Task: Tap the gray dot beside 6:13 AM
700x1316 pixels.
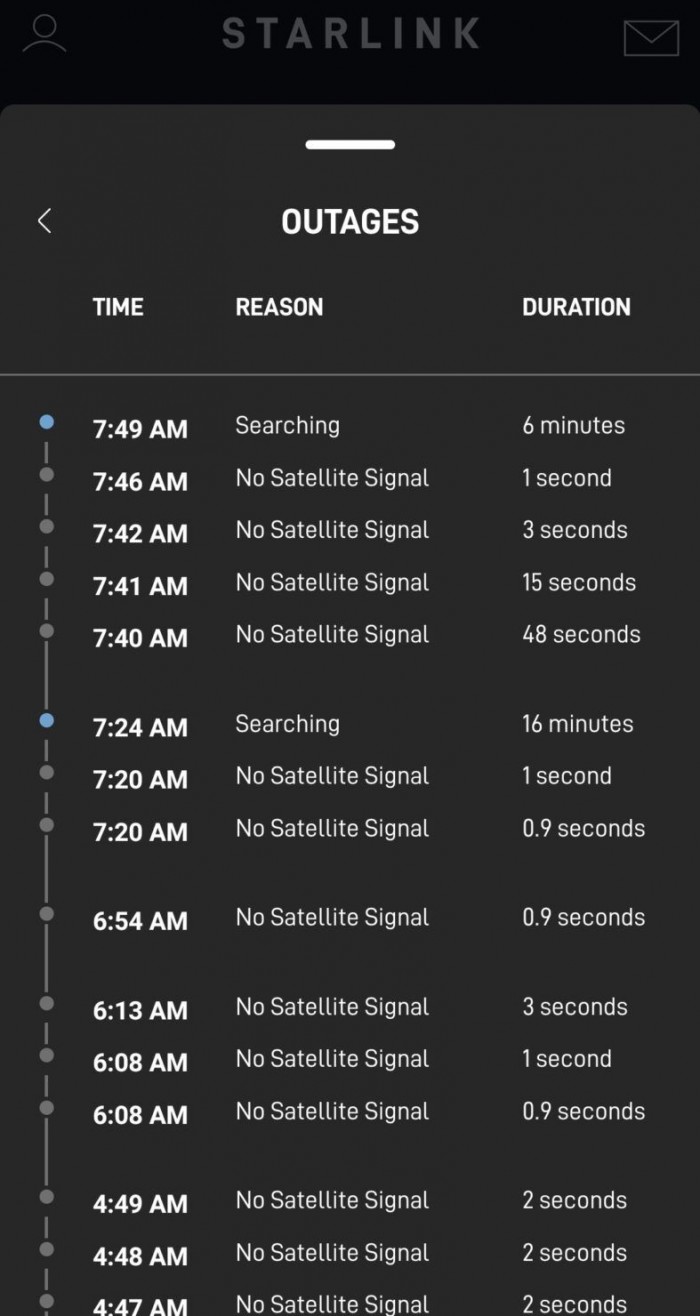Action: [x=46, y=1003]
